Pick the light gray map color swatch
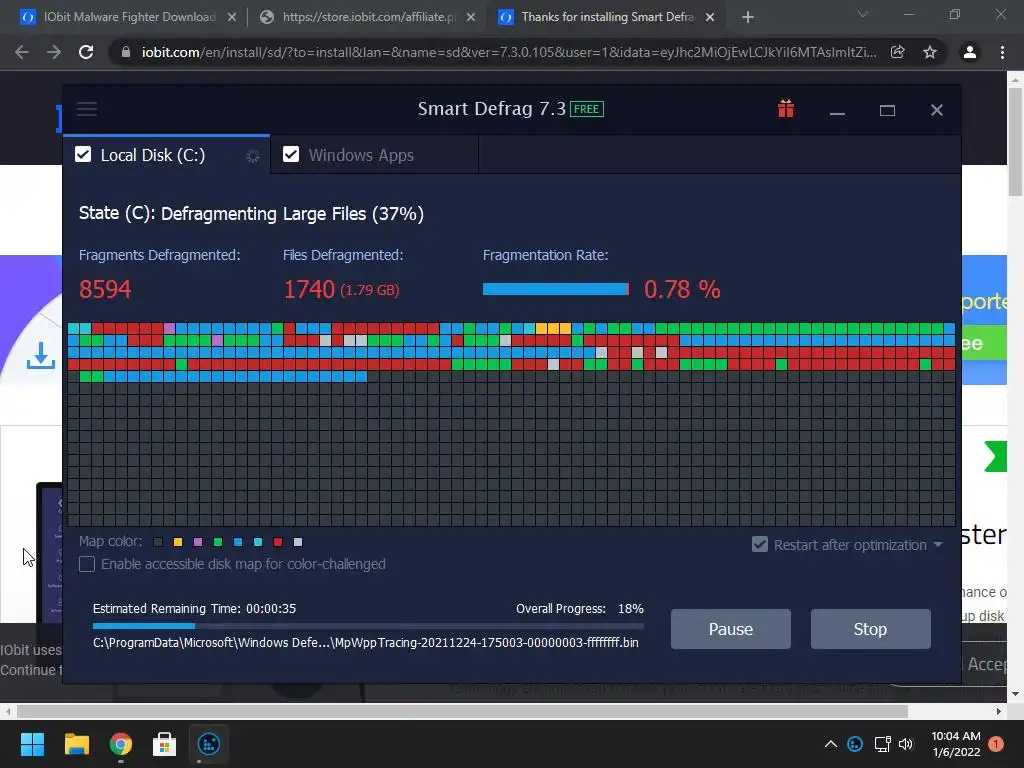 click(x=298, y=542)
